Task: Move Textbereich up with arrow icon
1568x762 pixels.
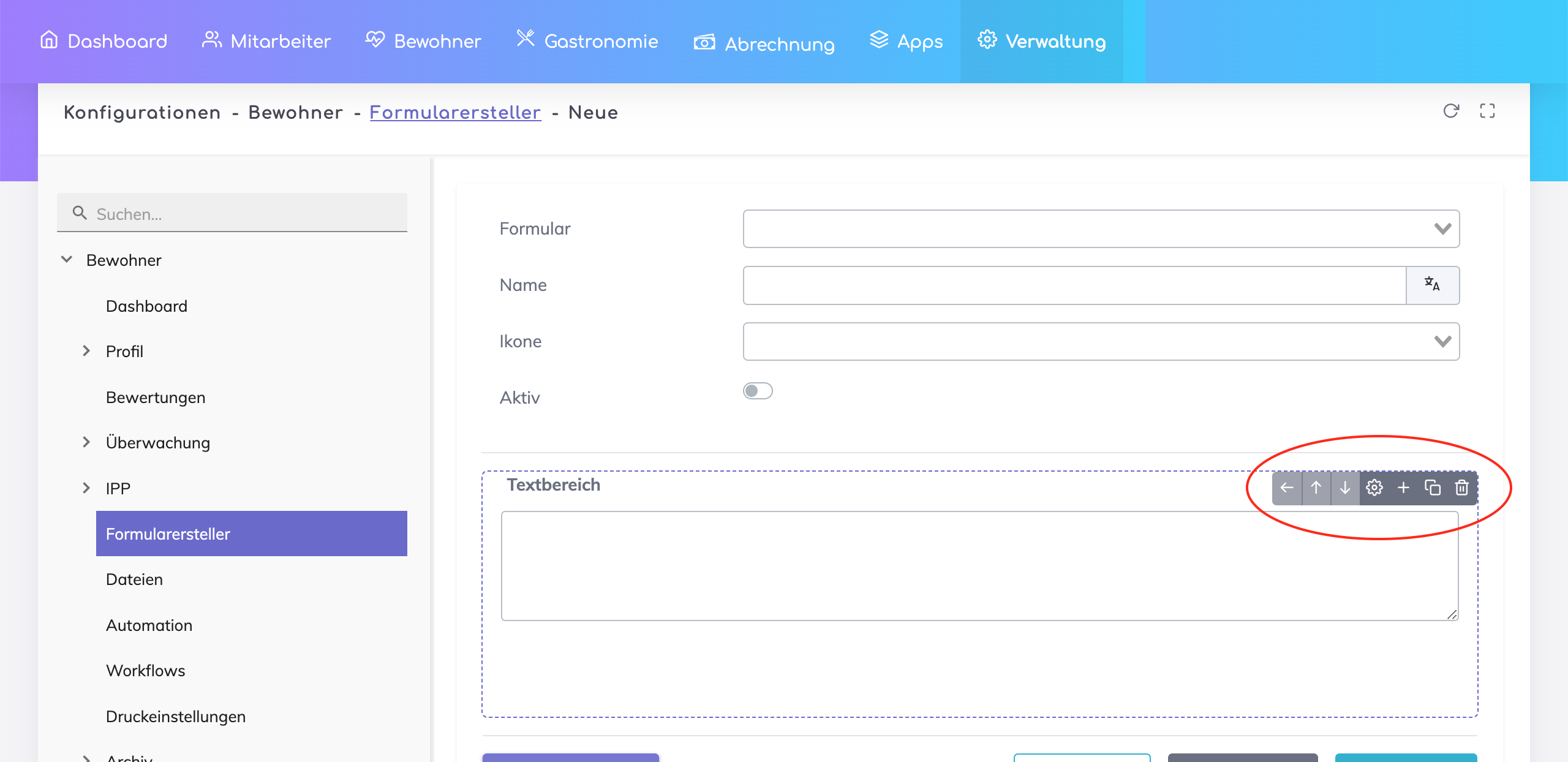Action: (1316, 488)
